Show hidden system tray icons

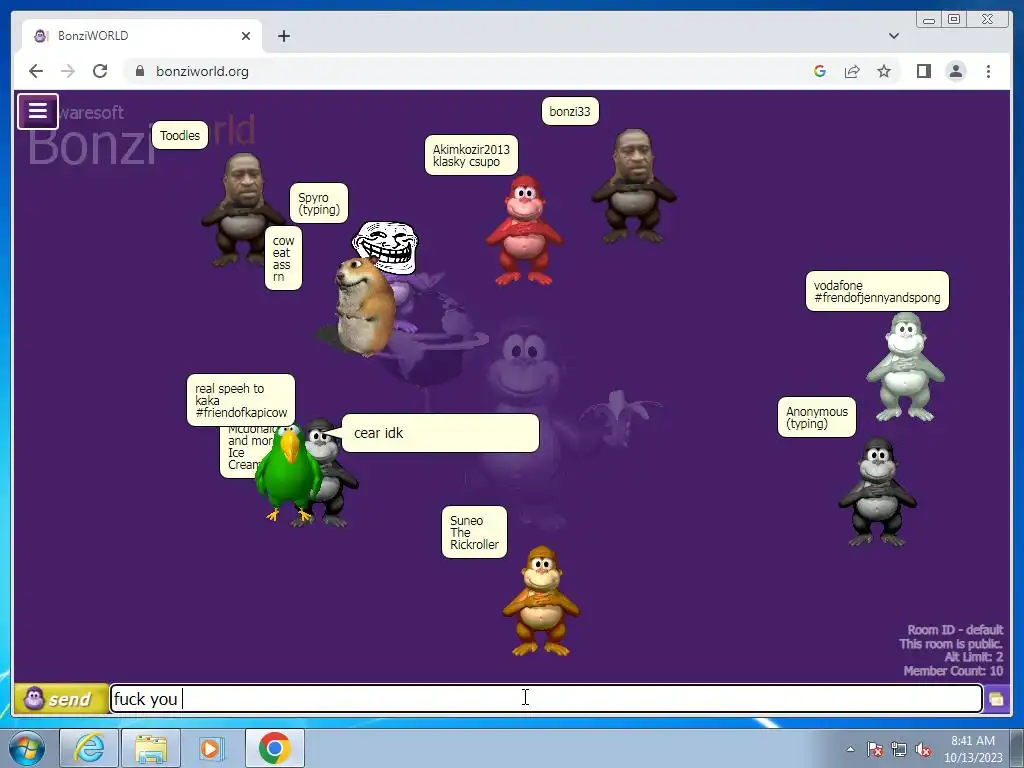(x=850, y=749)
